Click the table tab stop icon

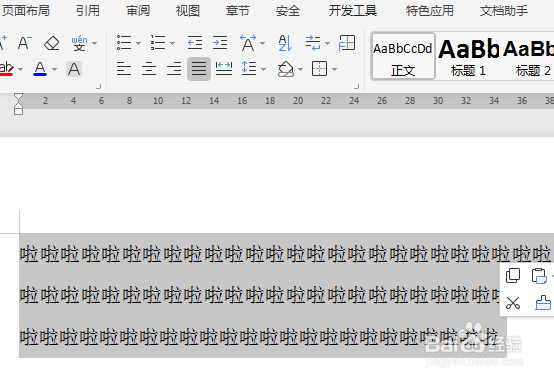point(347,43)
